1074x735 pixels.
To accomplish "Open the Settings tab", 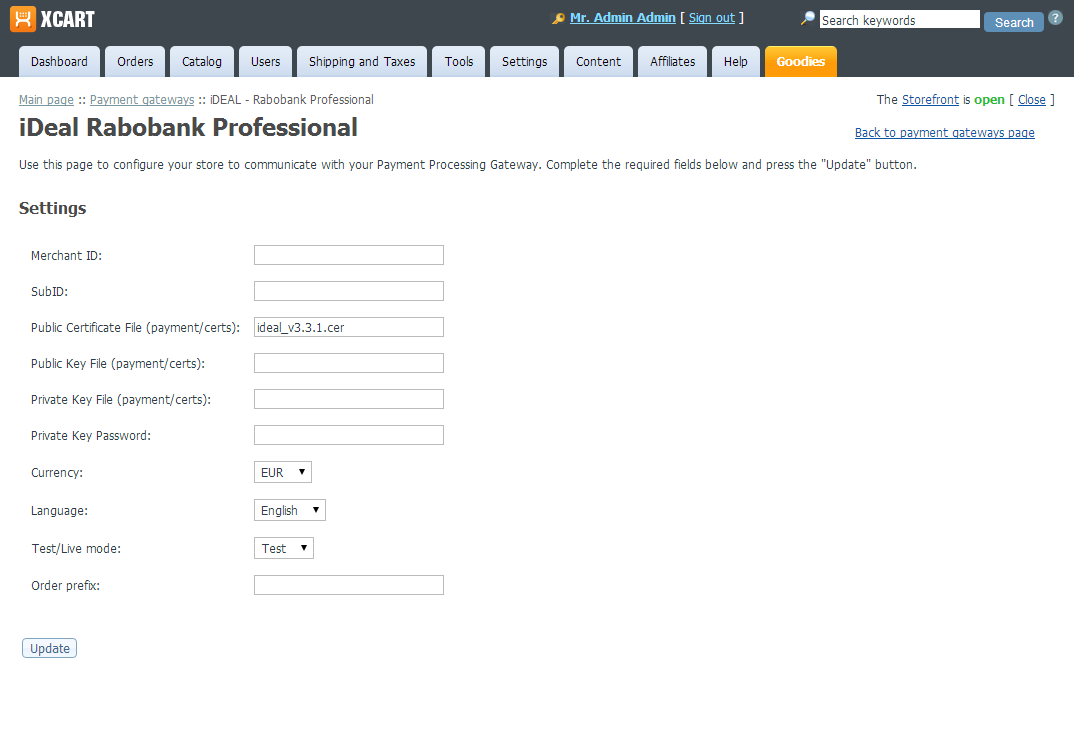I will [x=525, y=62].
